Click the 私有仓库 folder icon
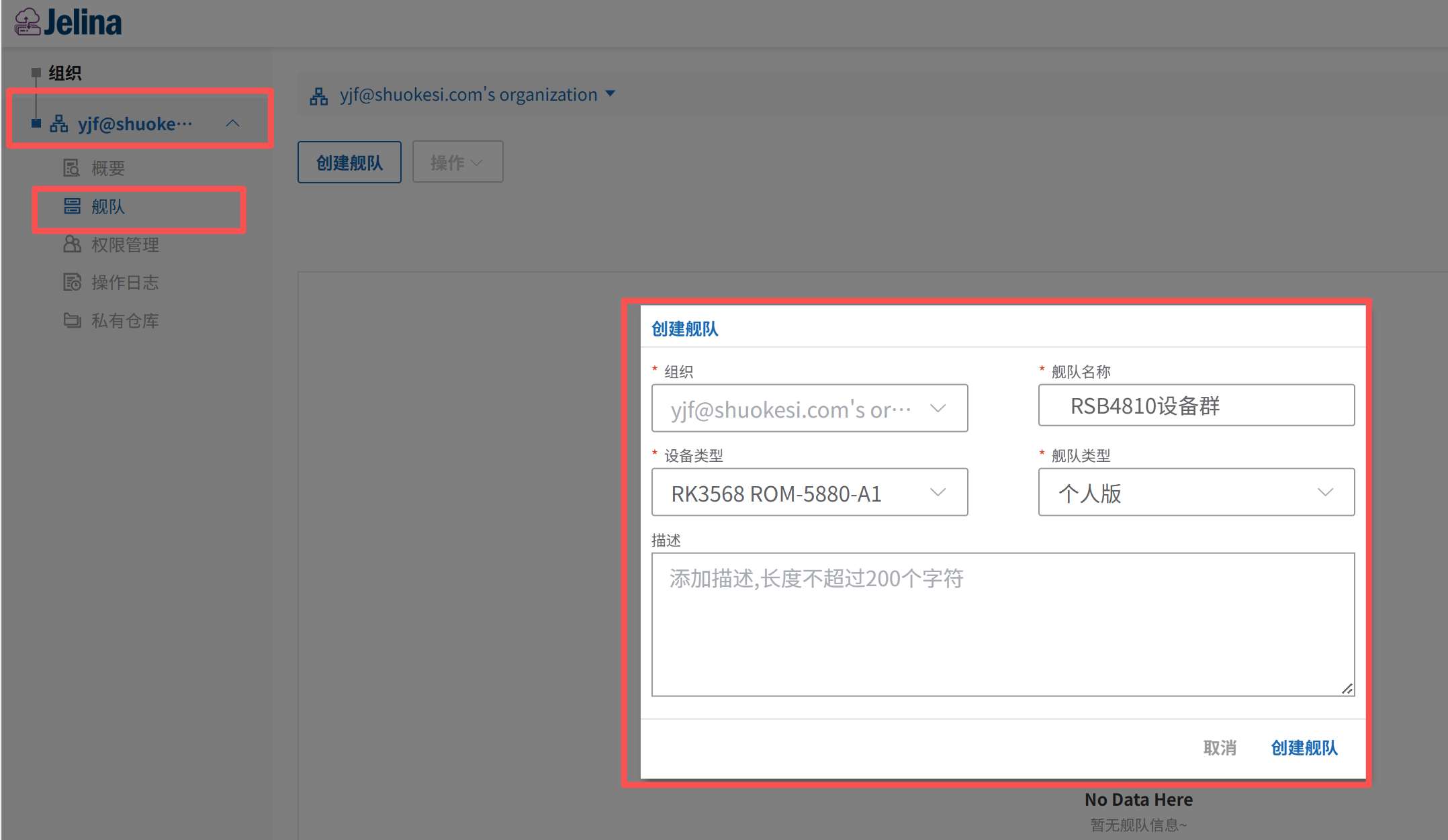This screenshot has height=840, width=1448. point(72,320)
